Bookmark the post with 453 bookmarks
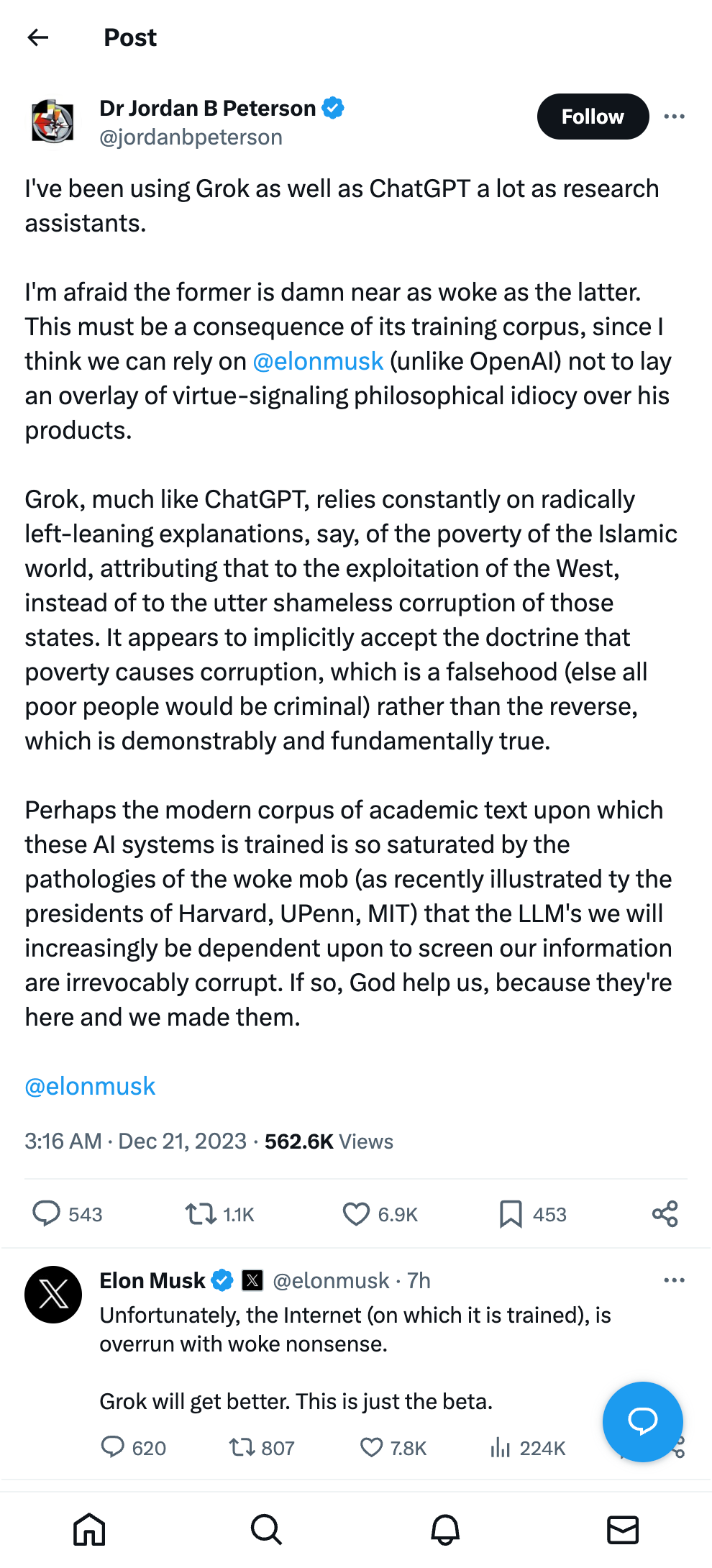 coord(511,1214)
